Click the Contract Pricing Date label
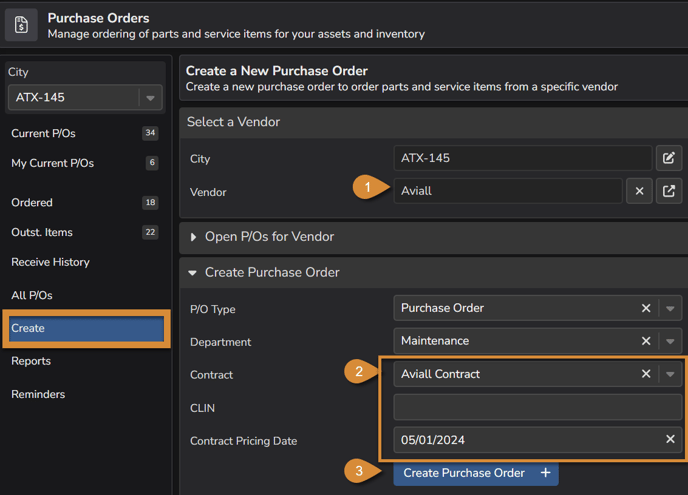Viewport: 688px width, 495px height. [x=244, y=441]
